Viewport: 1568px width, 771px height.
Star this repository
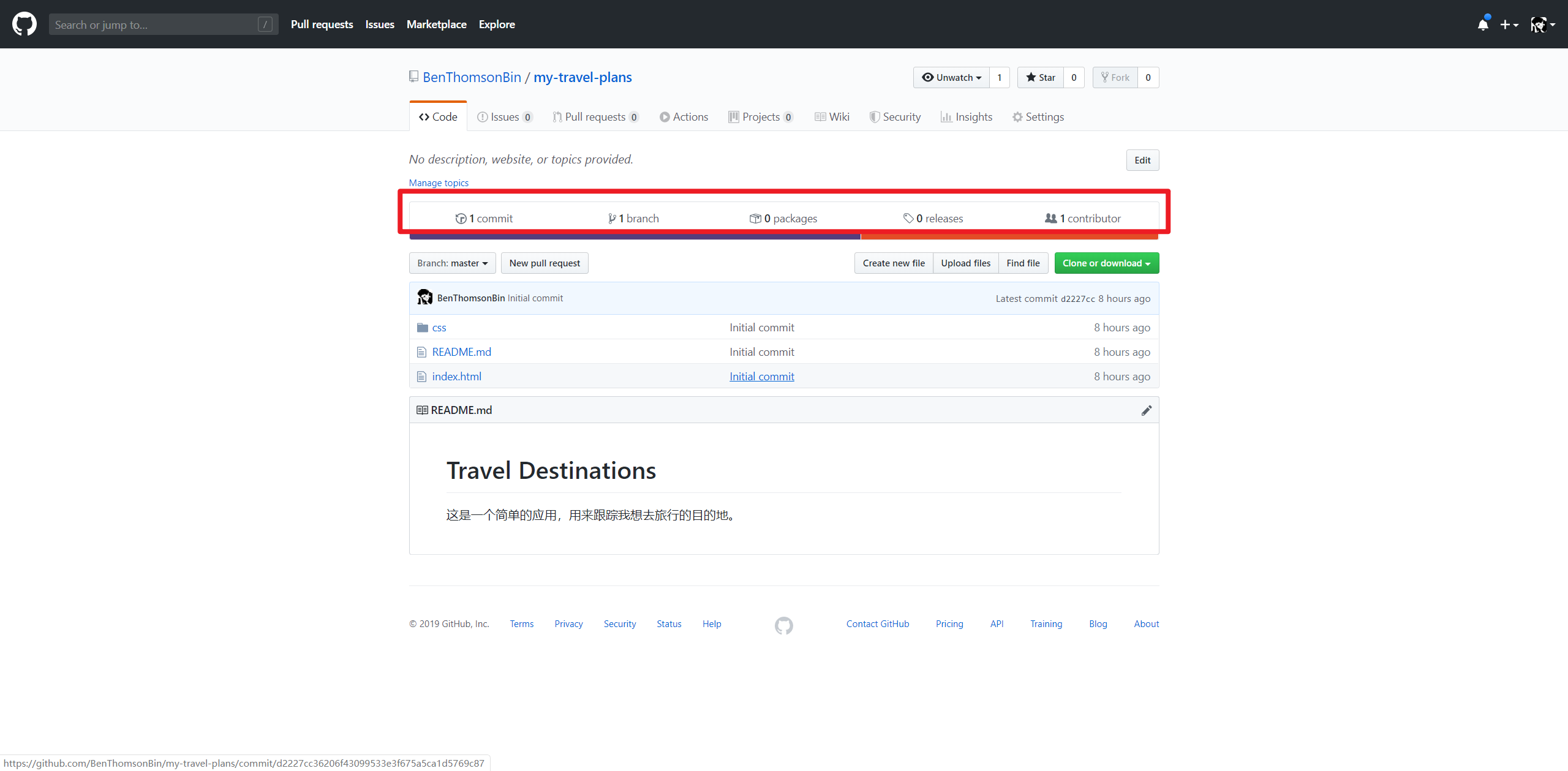pyautogui.click(x=1041, y=77)
